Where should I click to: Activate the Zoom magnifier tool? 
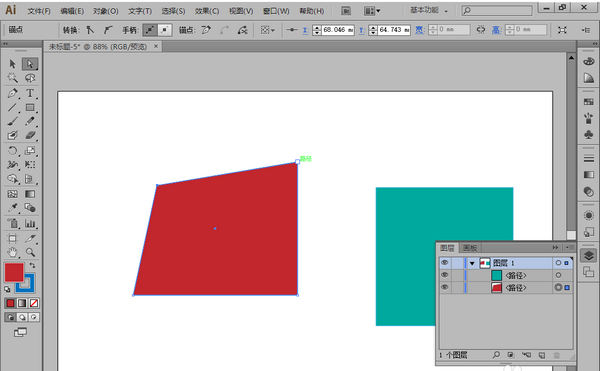click(x=30, y=252)
